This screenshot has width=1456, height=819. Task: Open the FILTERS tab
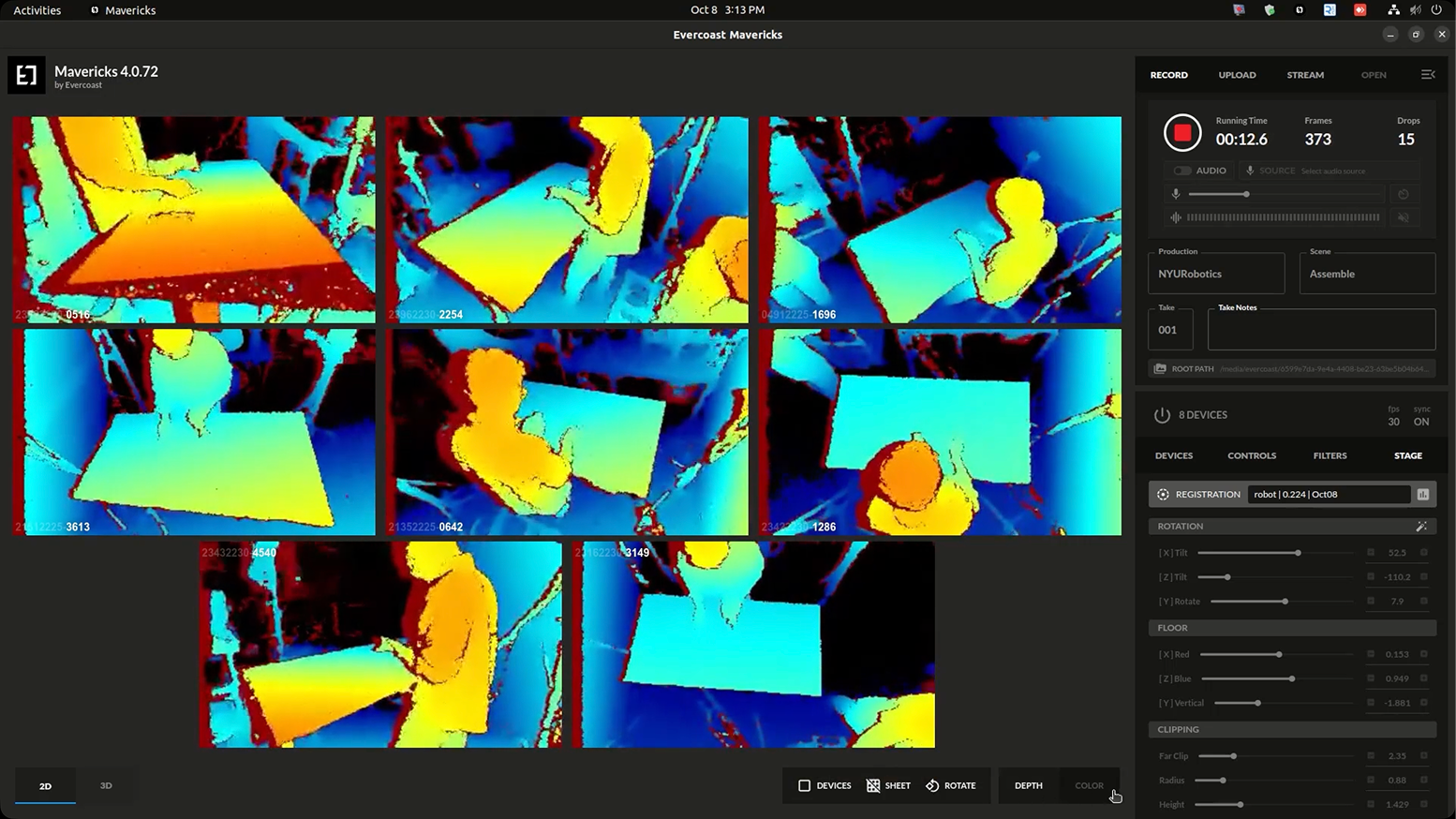(x=1330, y=455)
